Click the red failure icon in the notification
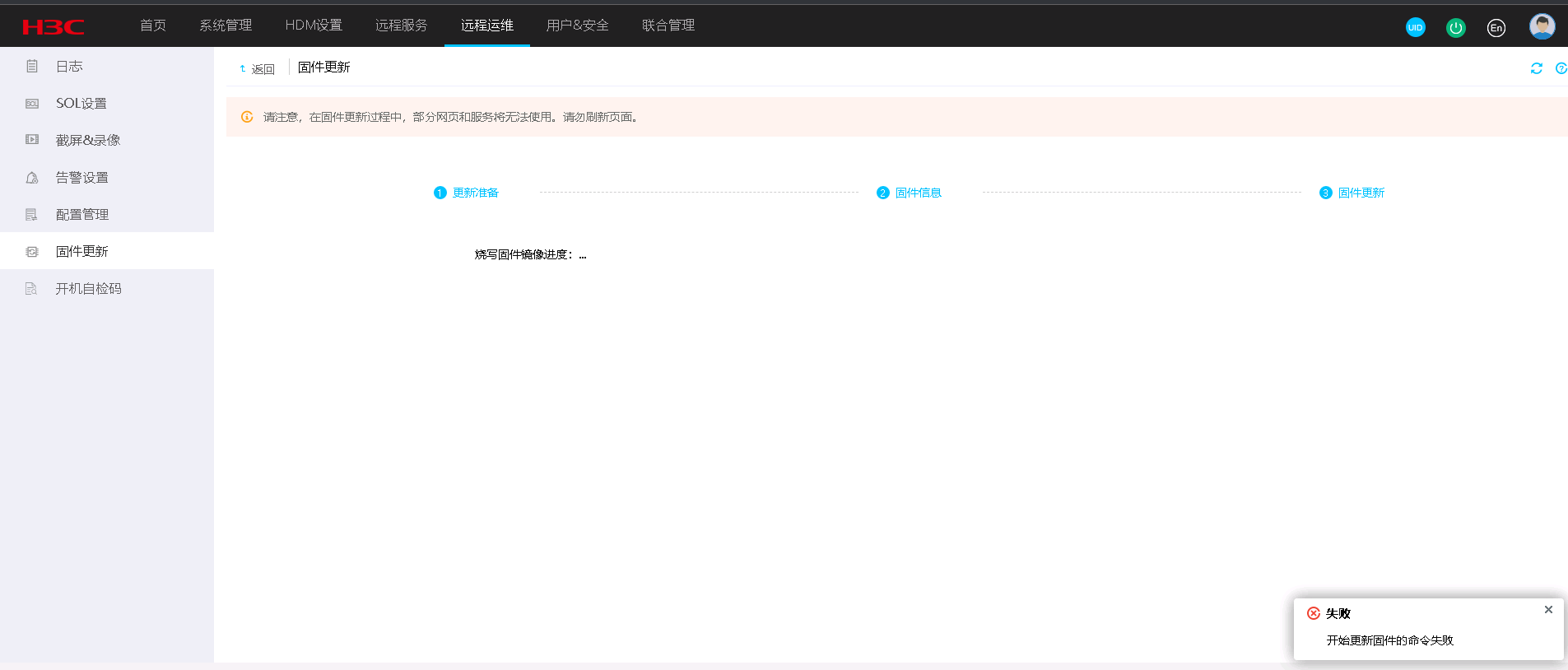This screenshot has height=670, width=1568. click(x=1314, y=613)
